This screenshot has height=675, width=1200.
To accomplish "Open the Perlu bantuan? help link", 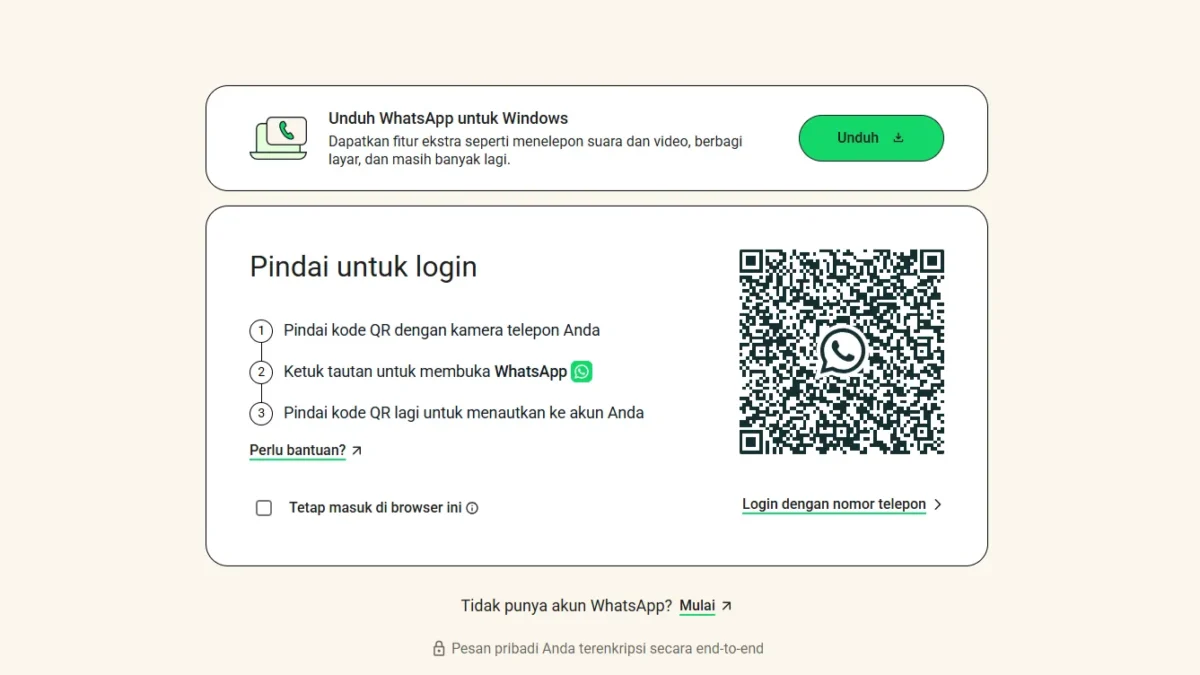I will 298,451.
